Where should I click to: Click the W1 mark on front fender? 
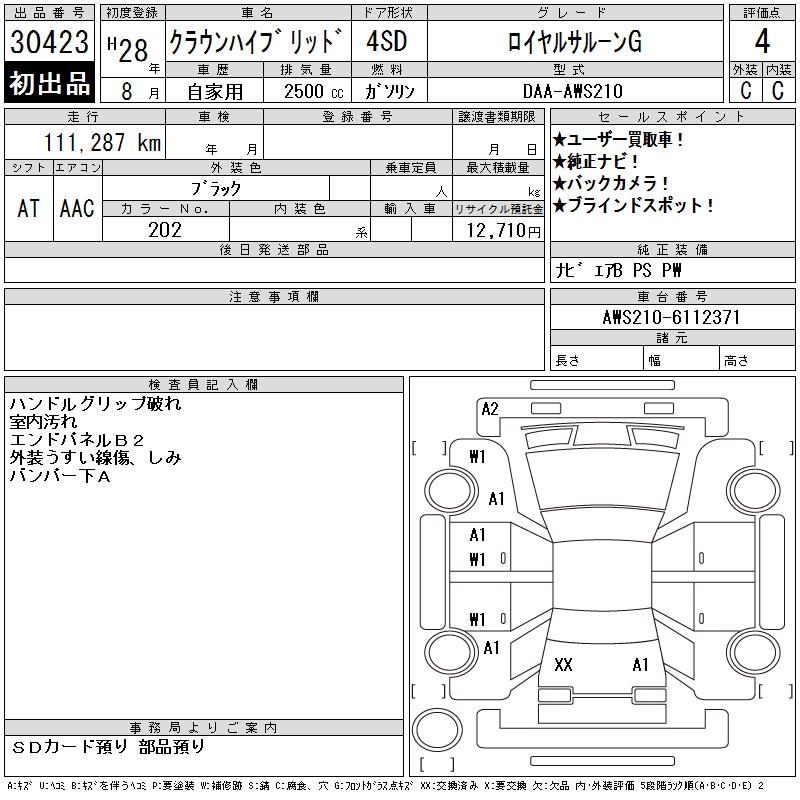[x=477, y=457]
